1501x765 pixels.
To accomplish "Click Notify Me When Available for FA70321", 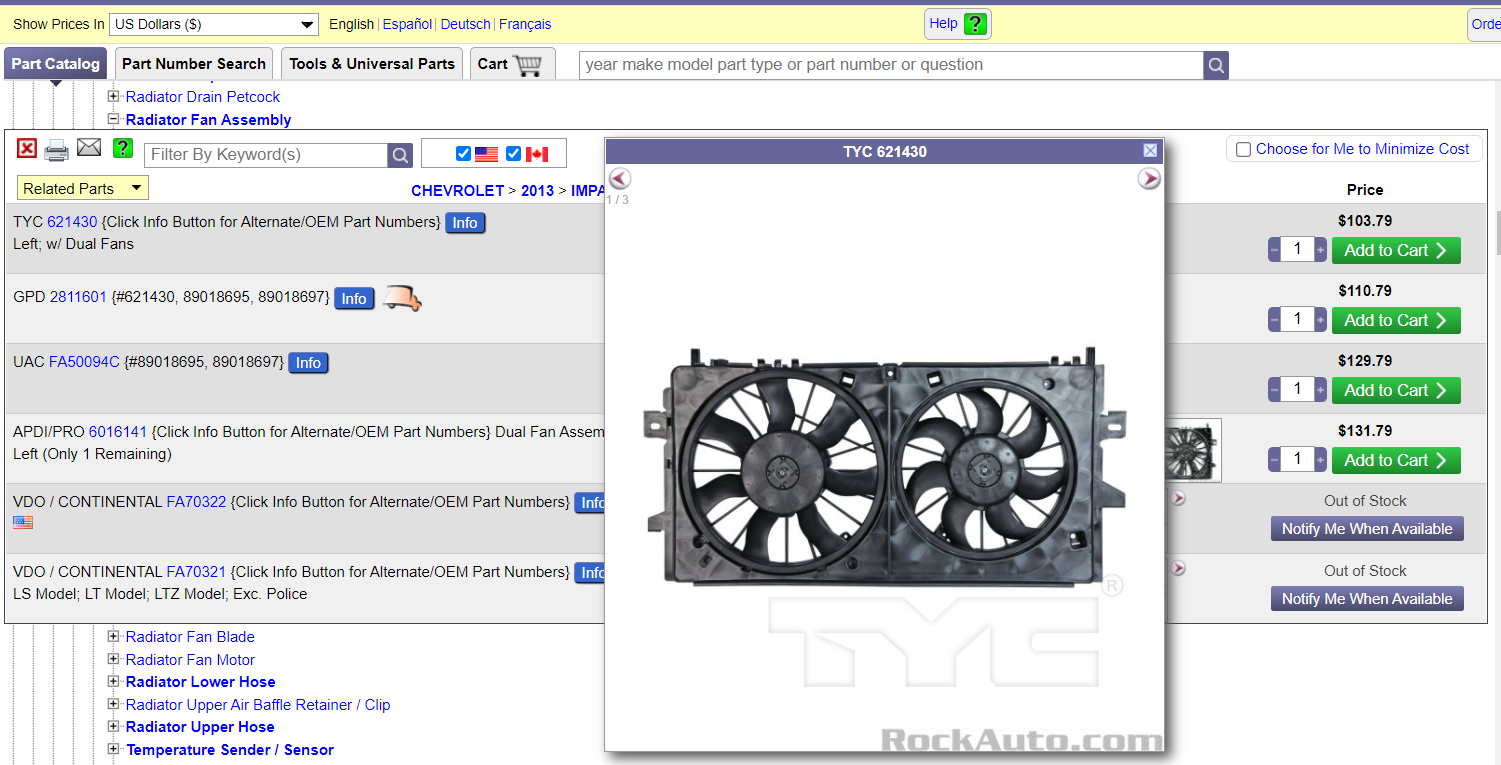I will click(1367, 599).
